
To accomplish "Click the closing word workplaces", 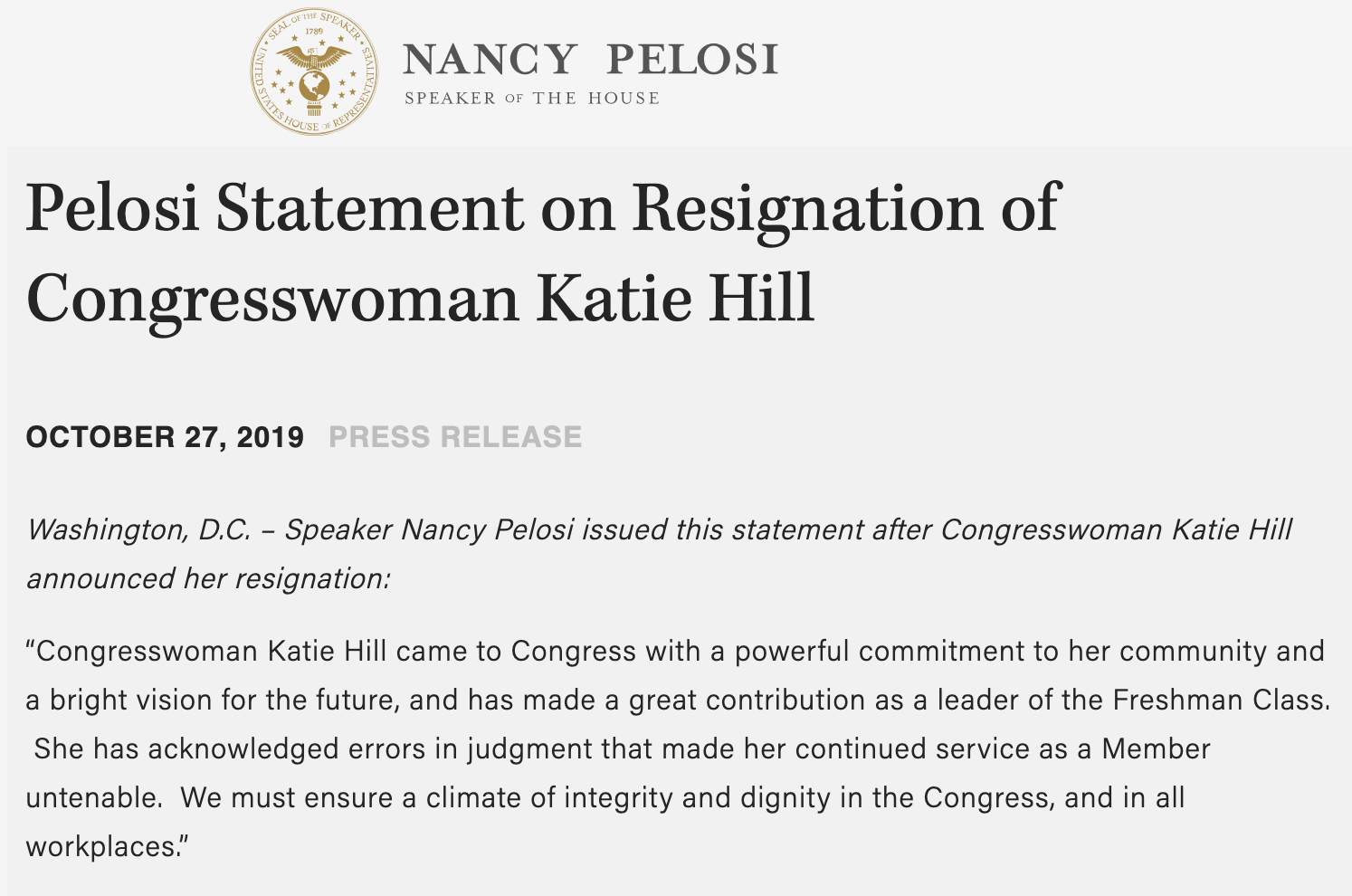I will 106,847.
